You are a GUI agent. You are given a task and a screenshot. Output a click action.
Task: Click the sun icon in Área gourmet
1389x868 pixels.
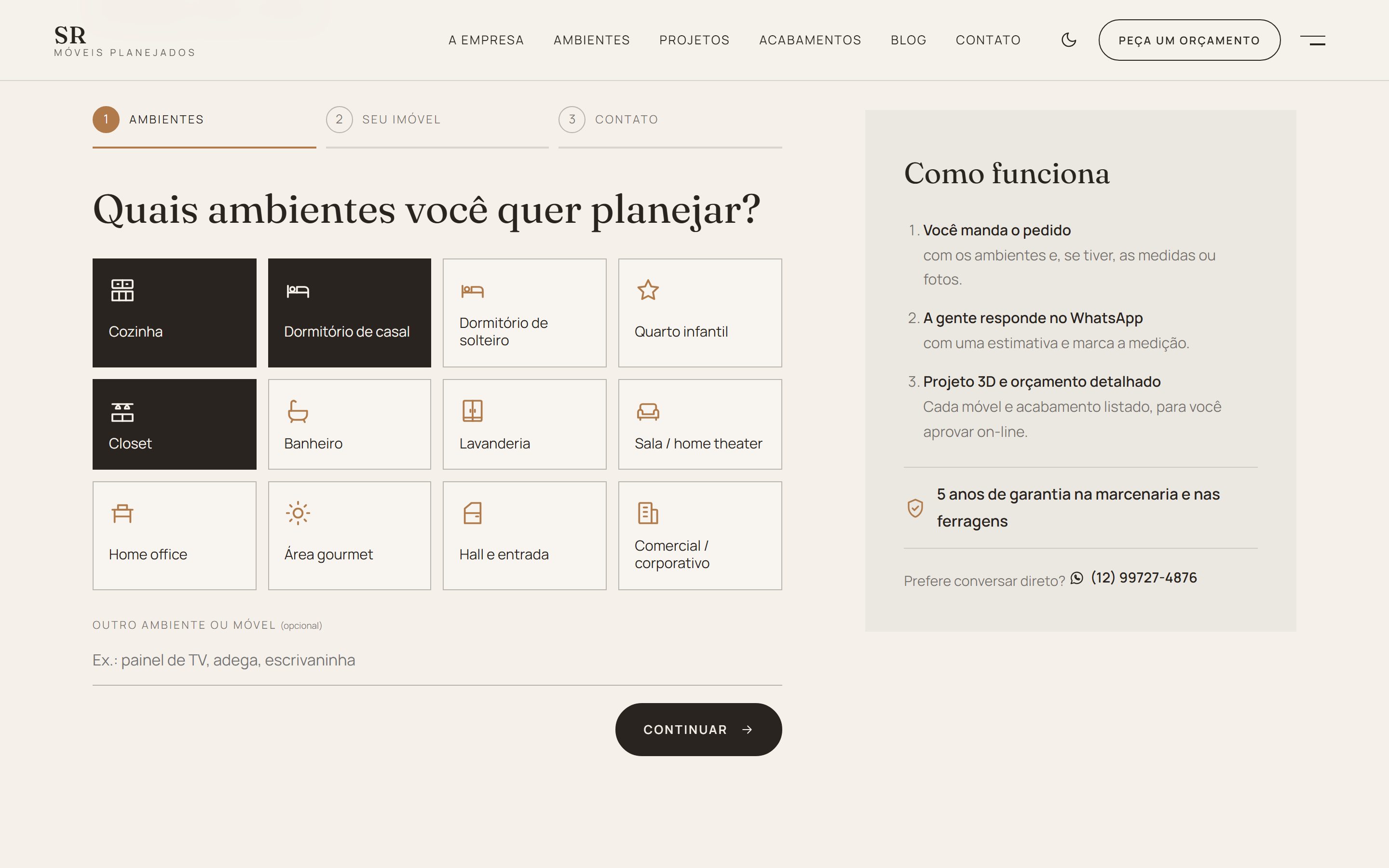tap(298, 513)
